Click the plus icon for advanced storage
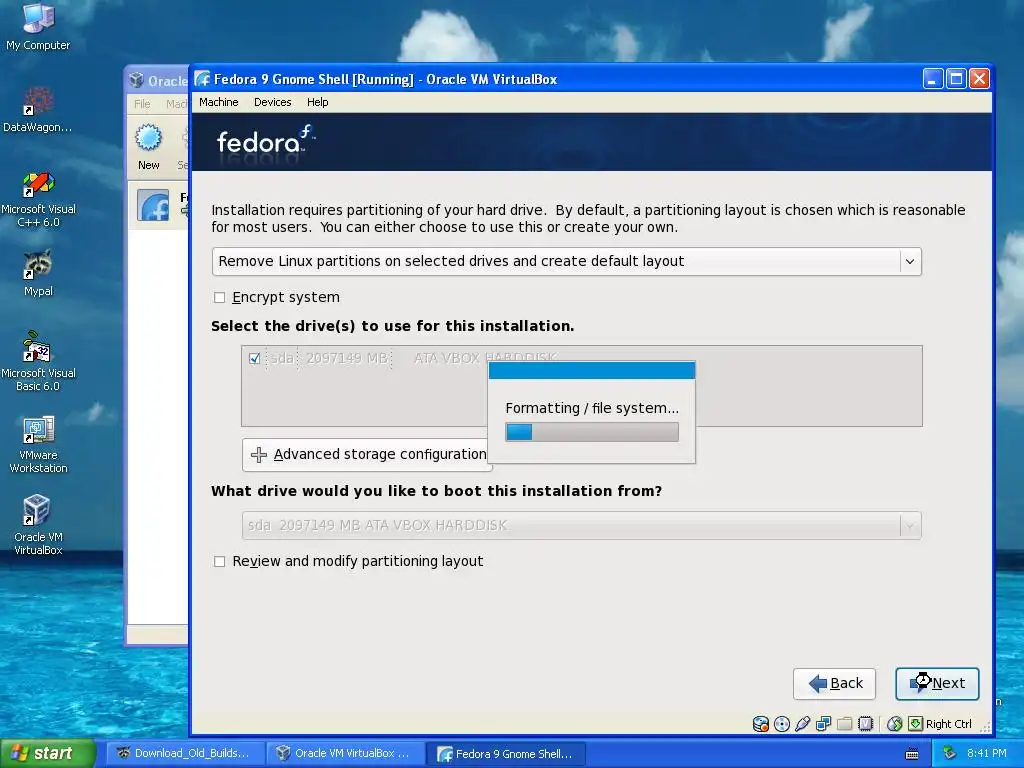 pos(259,455)
